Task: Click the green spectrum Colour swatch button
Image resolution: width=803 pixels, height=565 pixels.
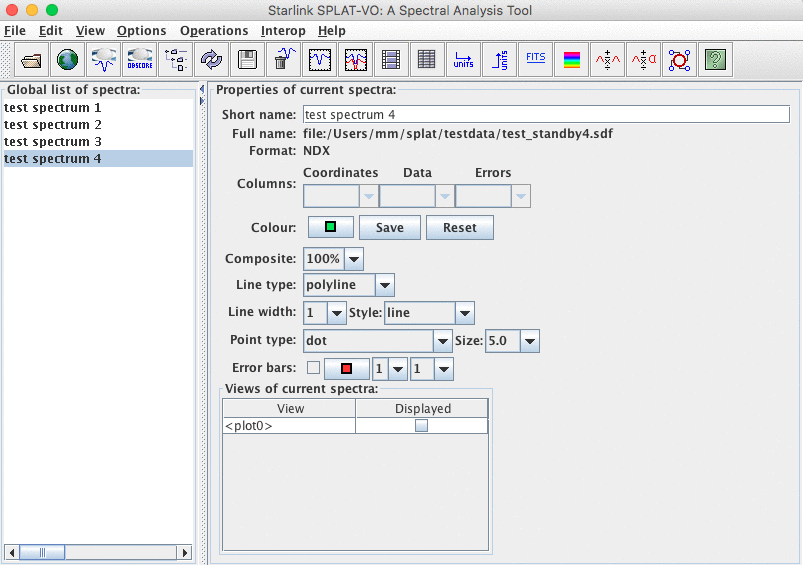Action: point(330,227)
